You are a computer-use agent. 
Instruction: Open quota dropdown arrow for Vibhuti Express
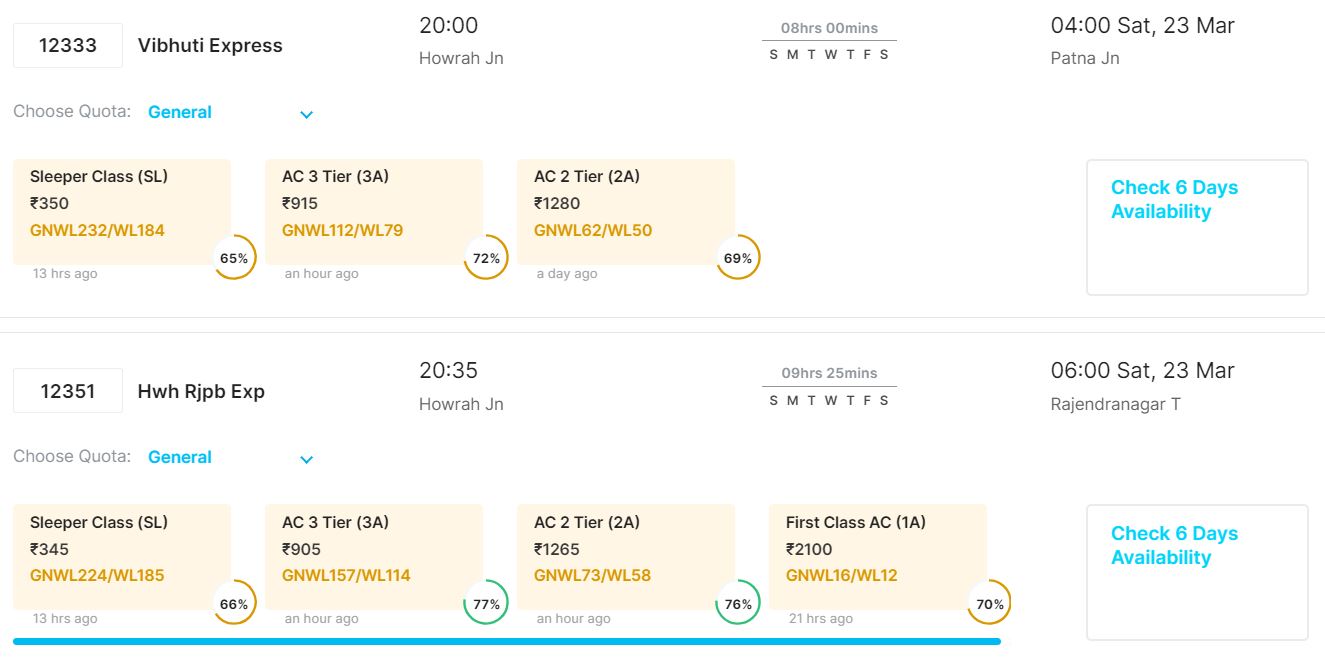307,114
